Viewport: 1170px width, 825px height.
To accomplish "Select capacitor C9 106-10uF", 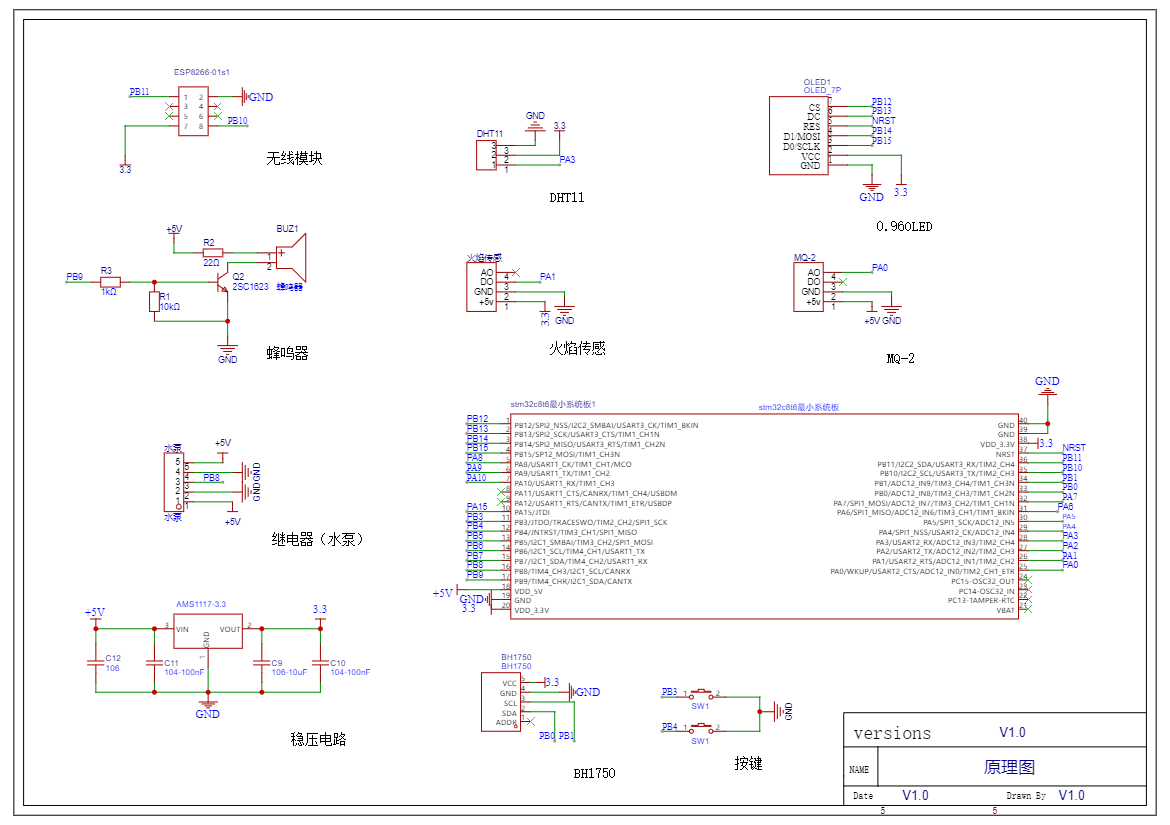I will (x=261, y=662).
